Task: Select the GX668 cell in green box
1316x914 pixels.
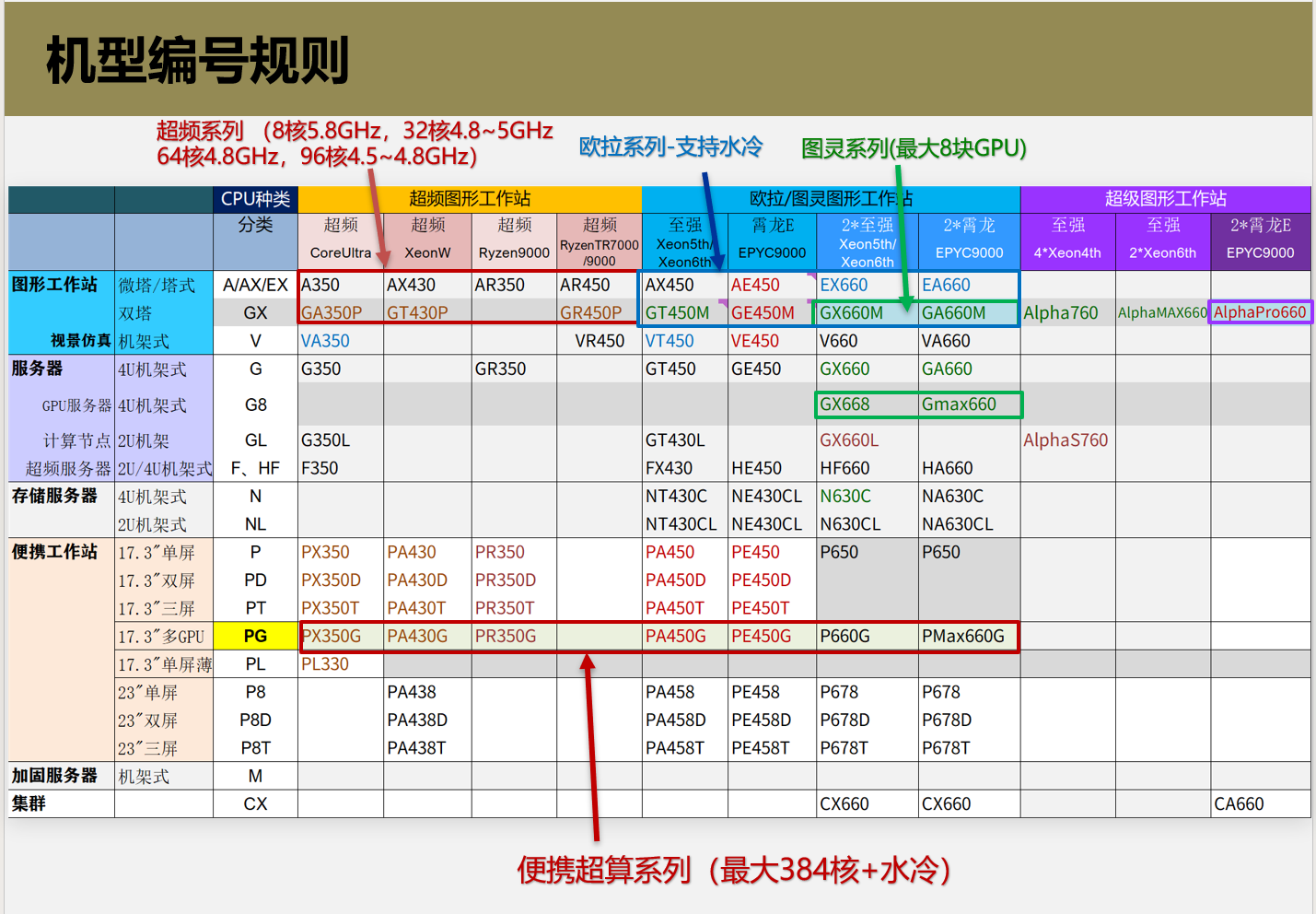Action: (x=844, y=404)
